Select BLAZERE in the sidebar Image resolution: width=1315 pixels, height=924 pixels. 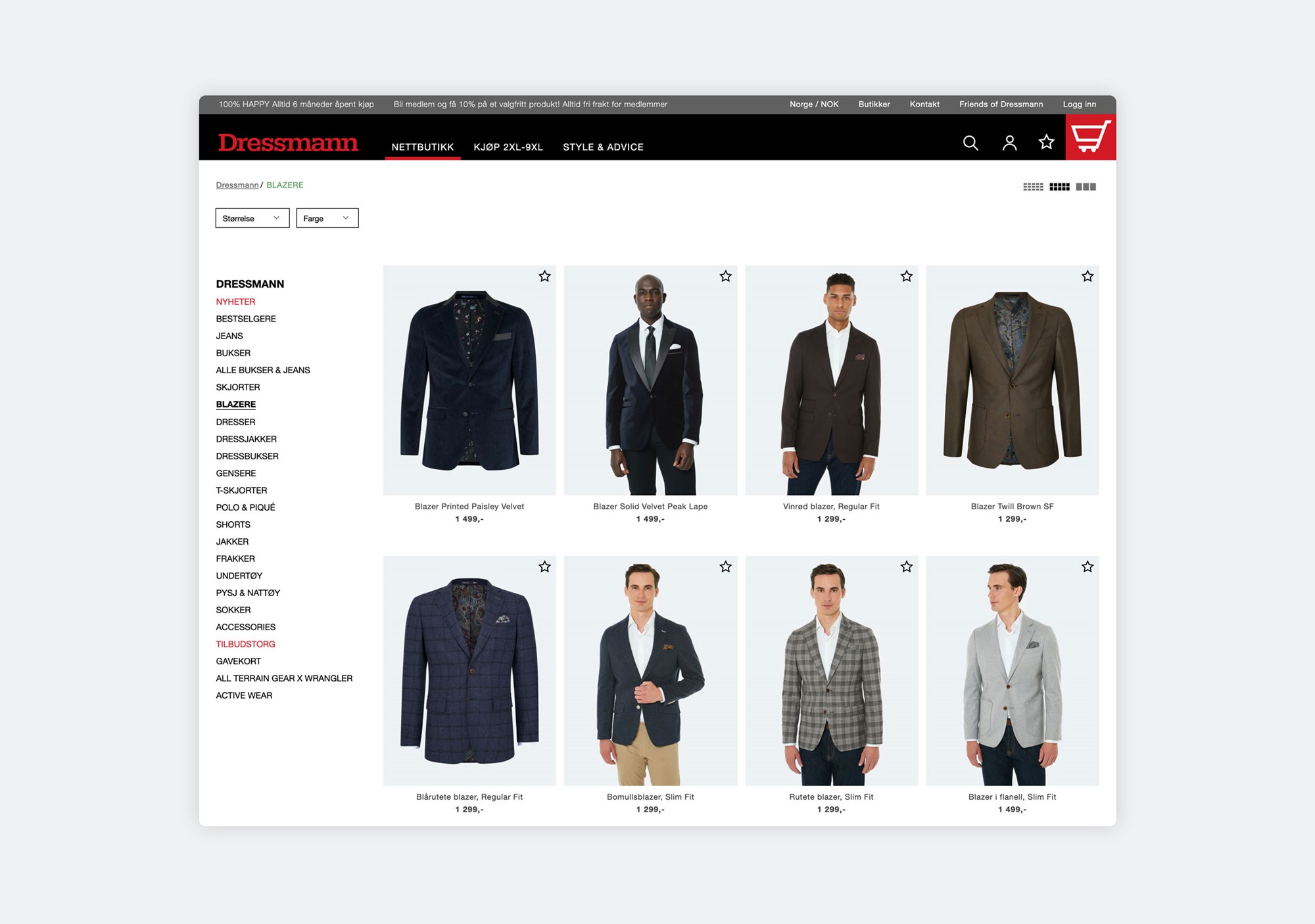coord(236,404)
